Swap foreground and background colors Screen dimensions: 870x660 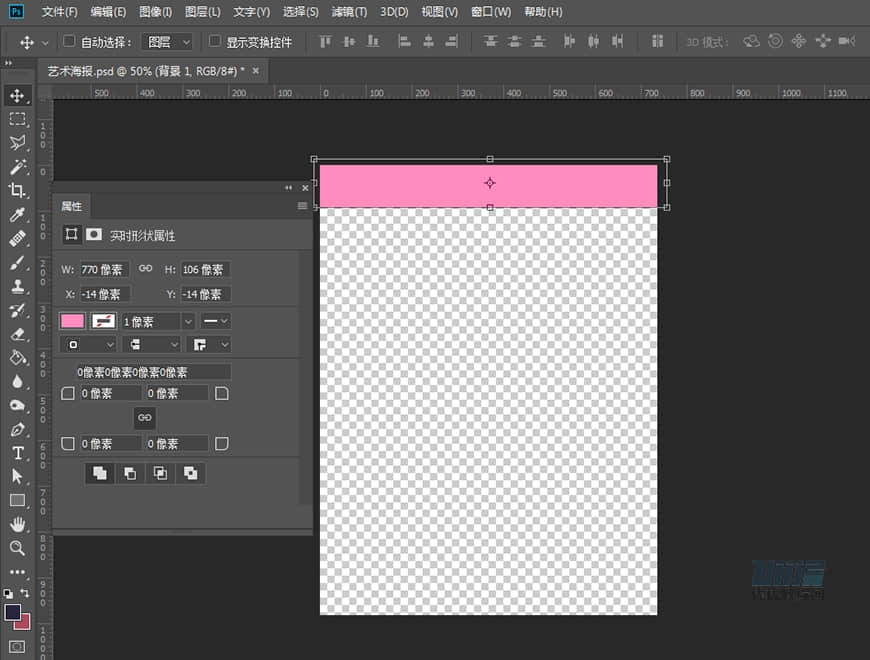(25, 593)
